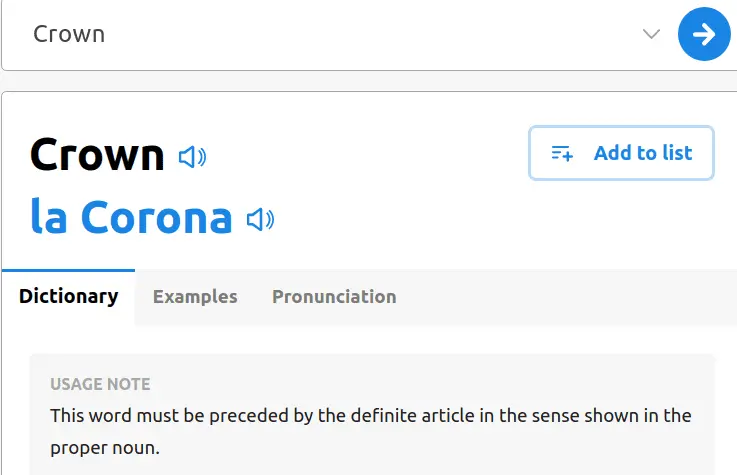This screenshot has height=475, width=737.
Task: Go to the Pronunciation tab
Action: coord(334,297)
